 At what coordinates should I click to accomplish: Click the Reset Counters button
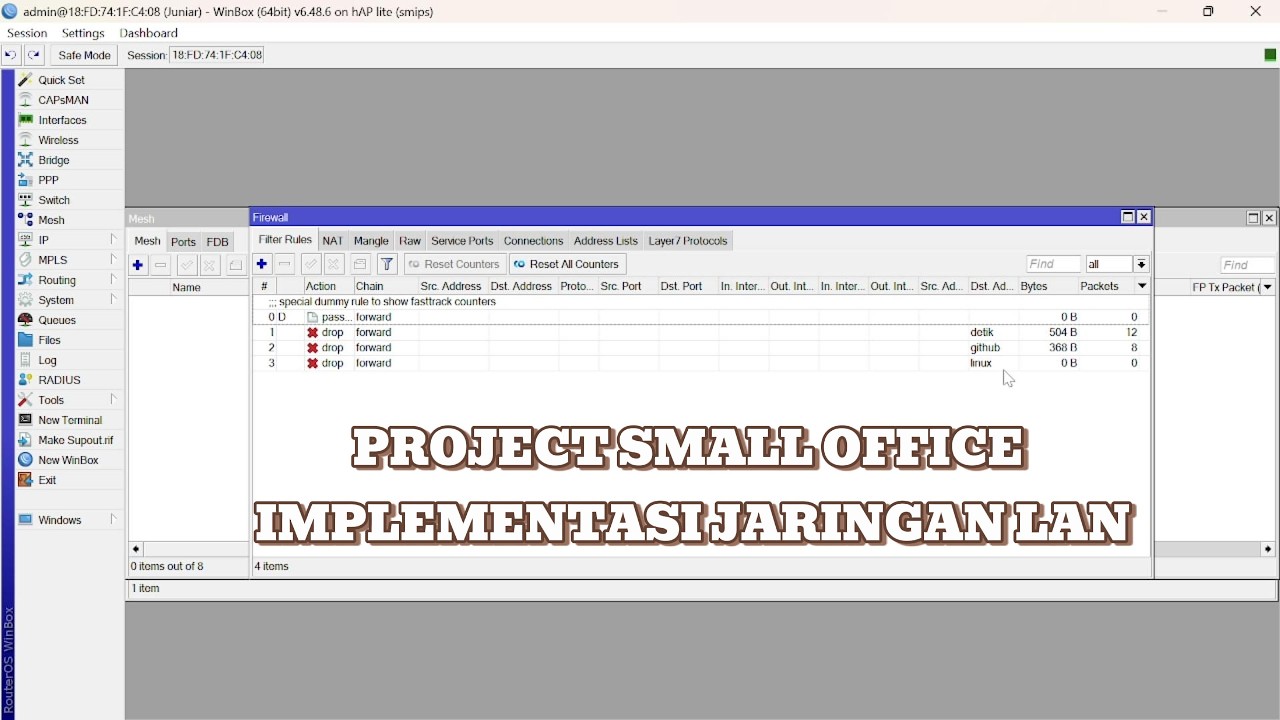pos(454,264)
